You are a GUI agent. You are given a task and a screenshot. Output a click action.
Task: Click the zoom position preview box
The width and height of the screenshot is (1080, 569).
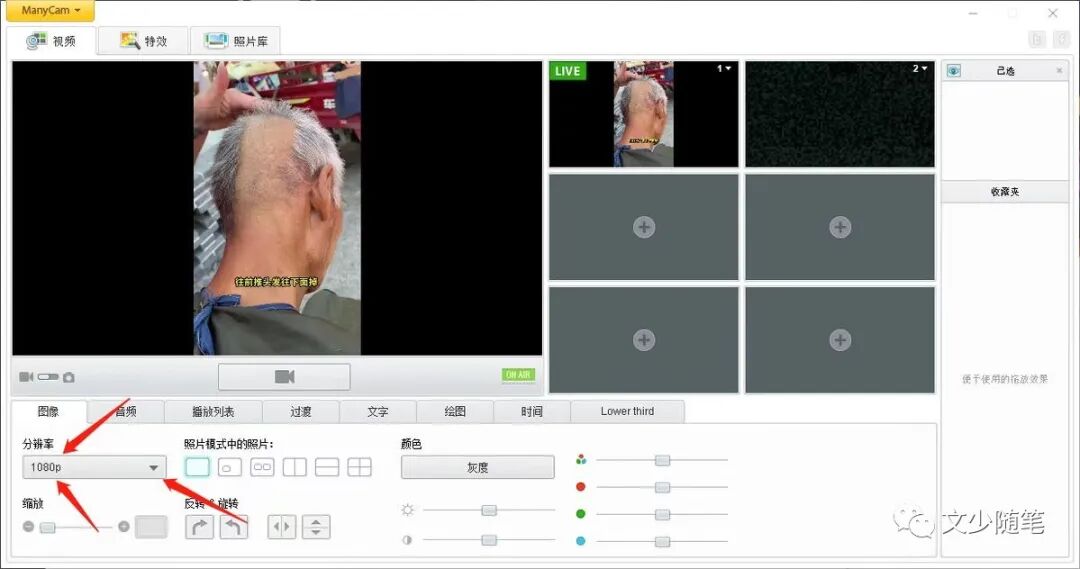(x=151, y=527)
